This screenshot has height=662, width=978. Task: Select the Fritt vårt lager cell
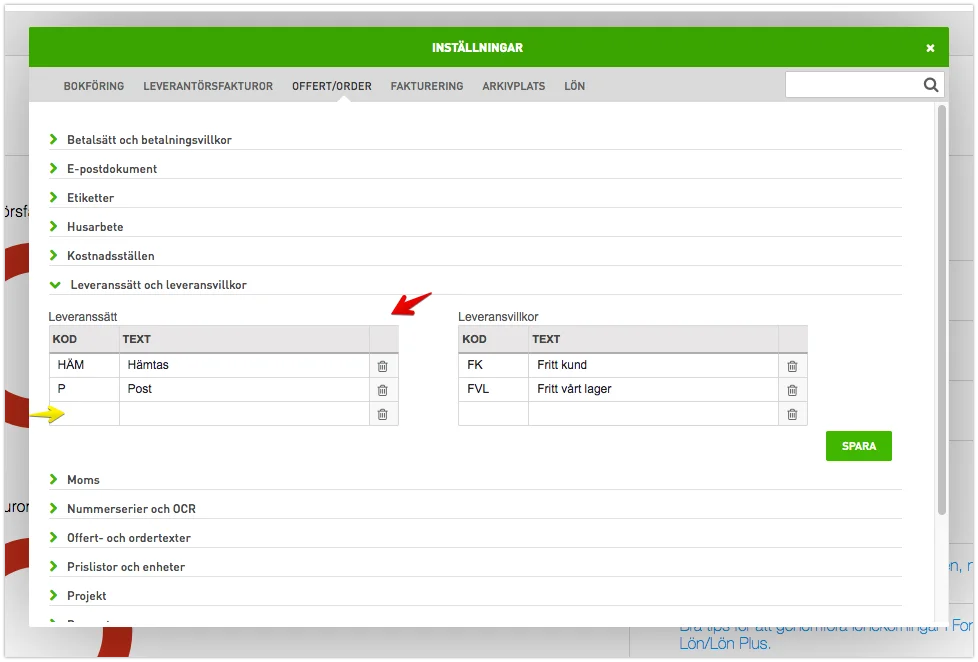tap(654, 389)
